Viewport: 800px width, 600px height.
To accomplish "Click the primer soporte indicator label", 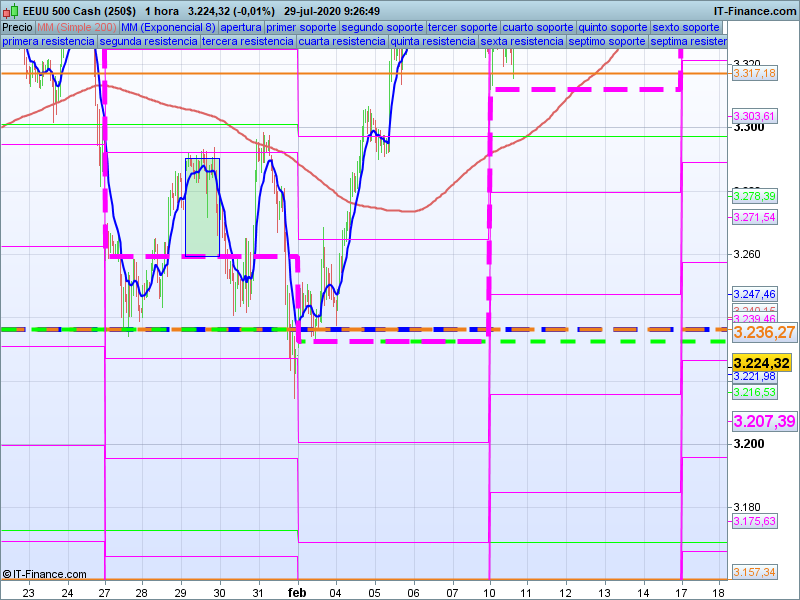I will pyautogui.click(x=301, y=27).
